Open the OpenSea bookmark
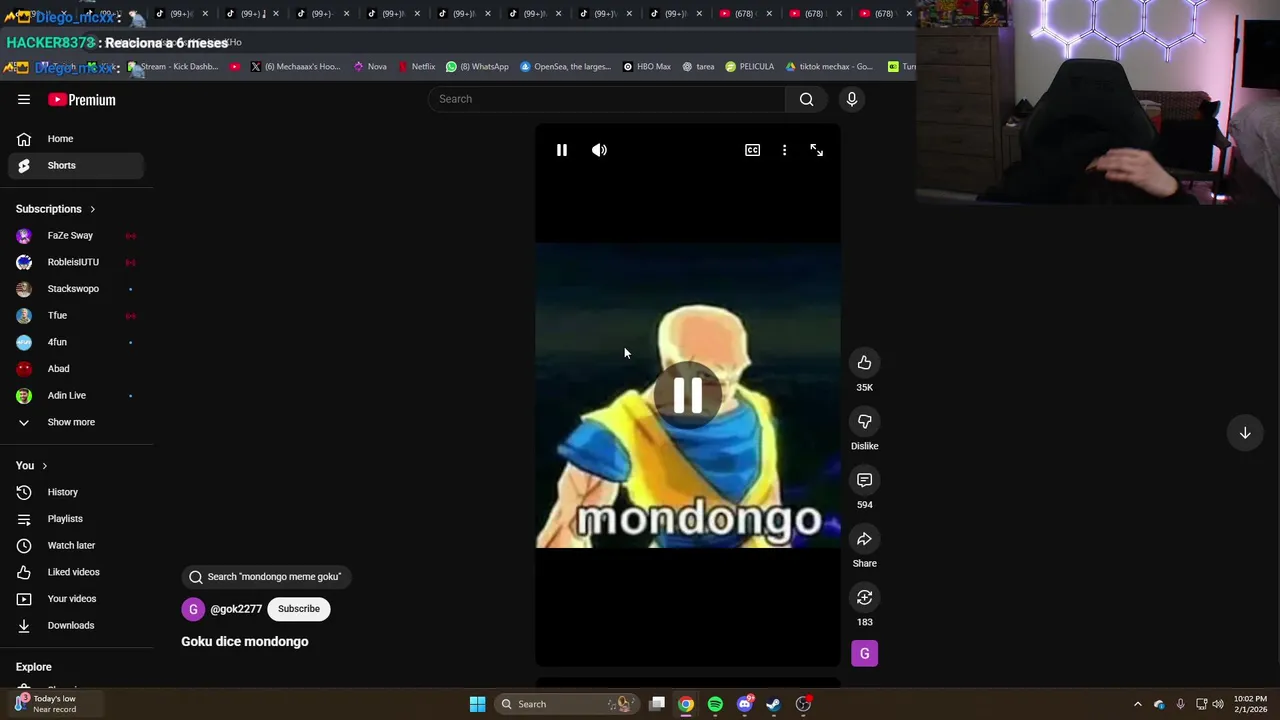 point(565,67)
